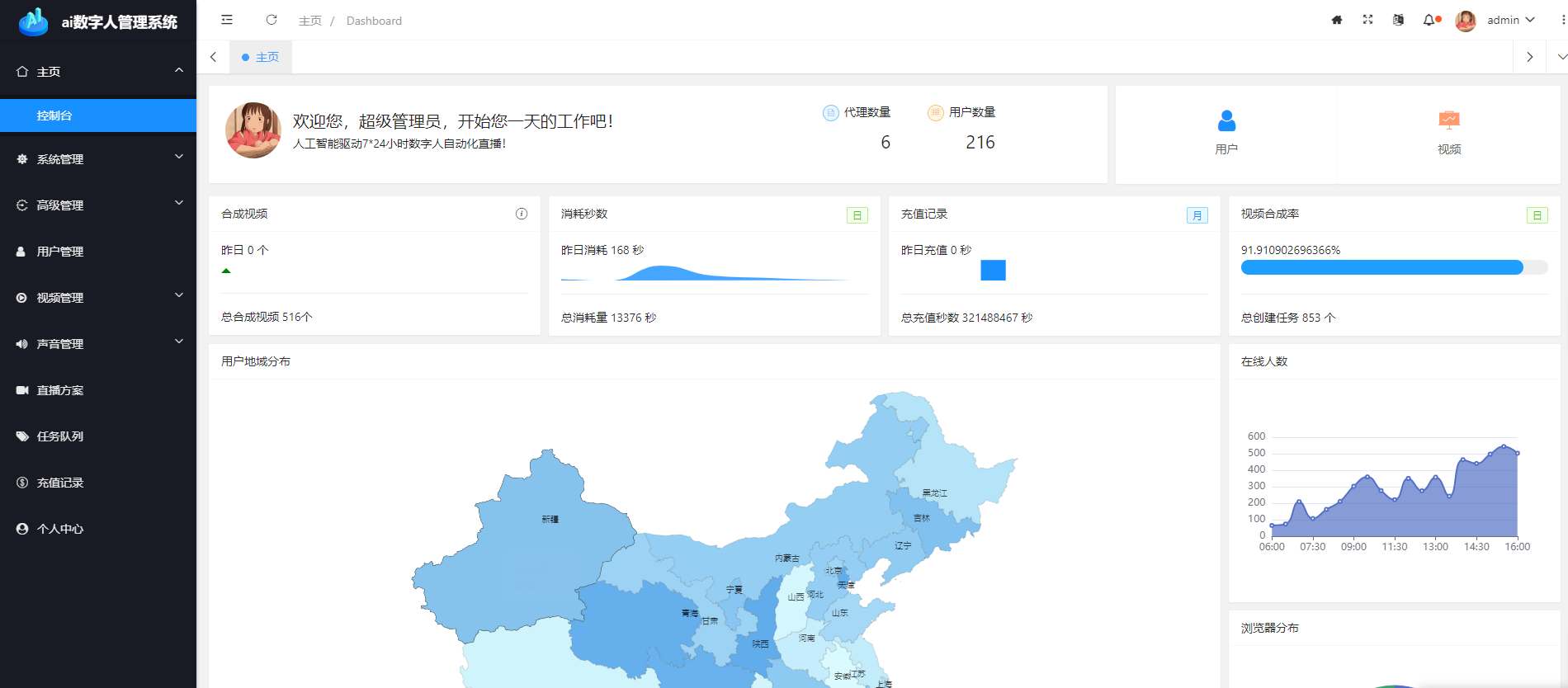Click the ai数字人管理系统 logo icon

pos(34,21)
